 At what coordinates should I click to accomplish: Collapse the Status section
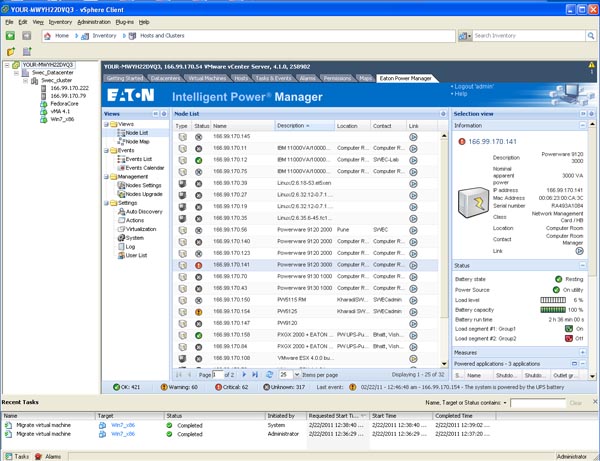[x=582, y=265]
